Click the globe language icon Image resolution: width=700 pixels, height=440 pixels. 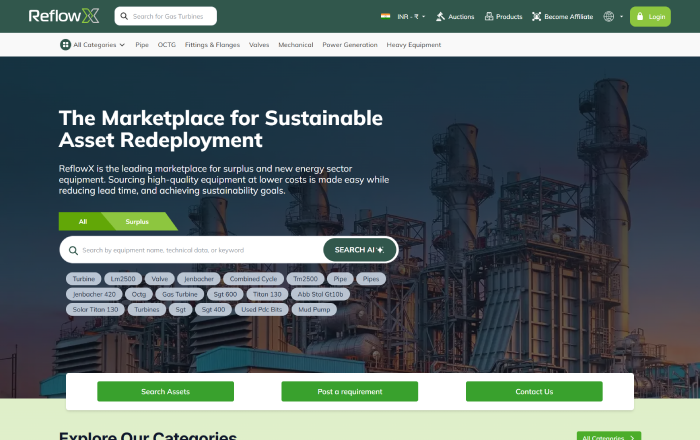[x=609, y=17]
